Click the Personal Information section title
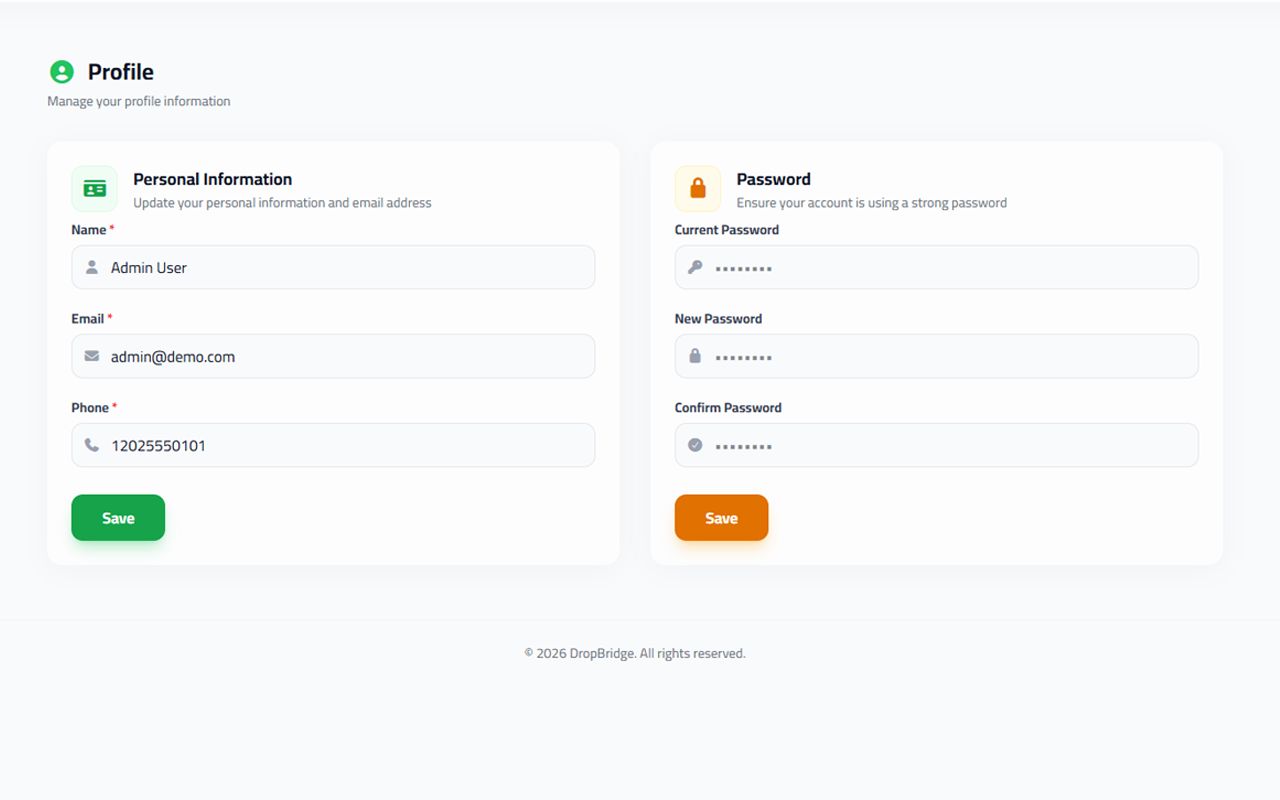This screenshot has height=800, width=1280. point(213,180)
